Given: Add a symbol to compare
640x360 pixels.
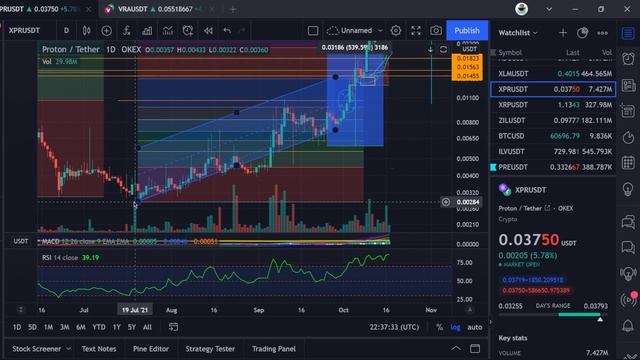Looking at the screenshot, I should pyautogui.click(x=107, y=31).
